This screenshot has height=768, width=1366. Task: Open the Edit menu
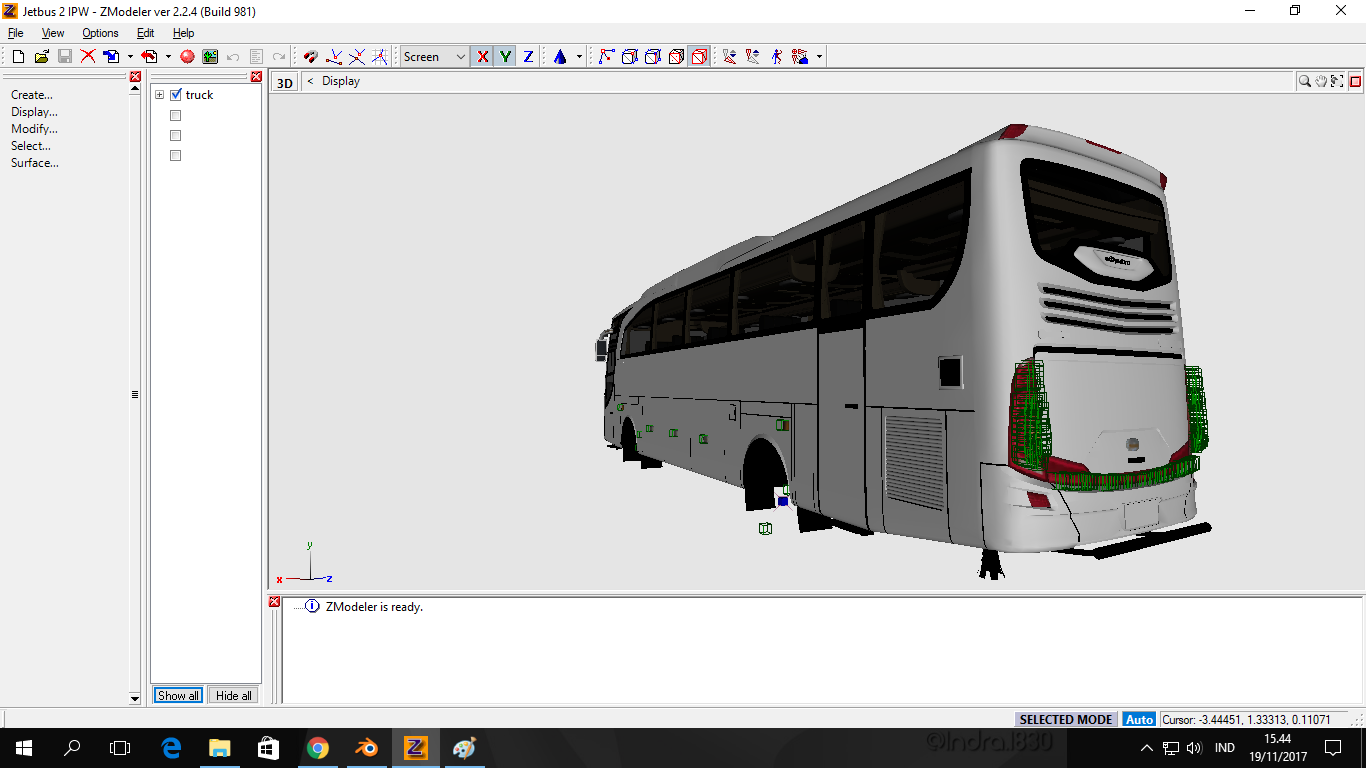144,32
